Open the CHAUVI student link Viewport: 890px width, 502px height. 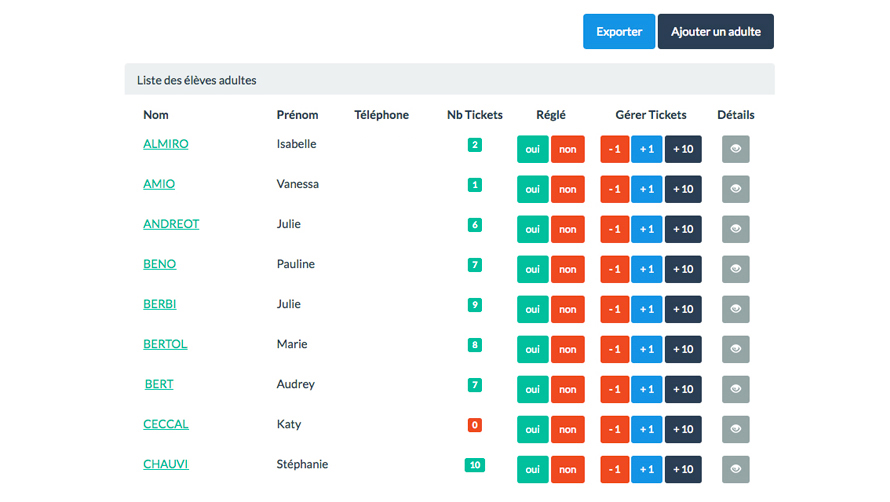(x=166, y=464)
